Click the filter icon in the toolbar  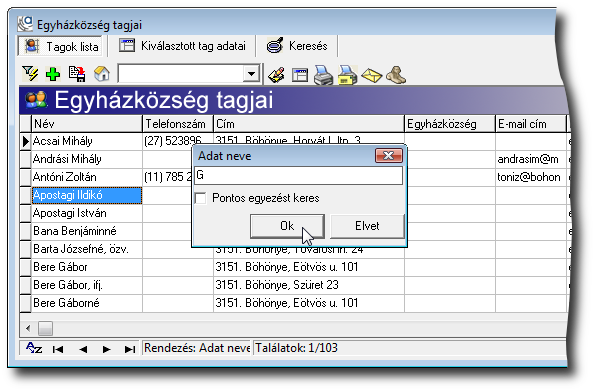pos(30,74)
